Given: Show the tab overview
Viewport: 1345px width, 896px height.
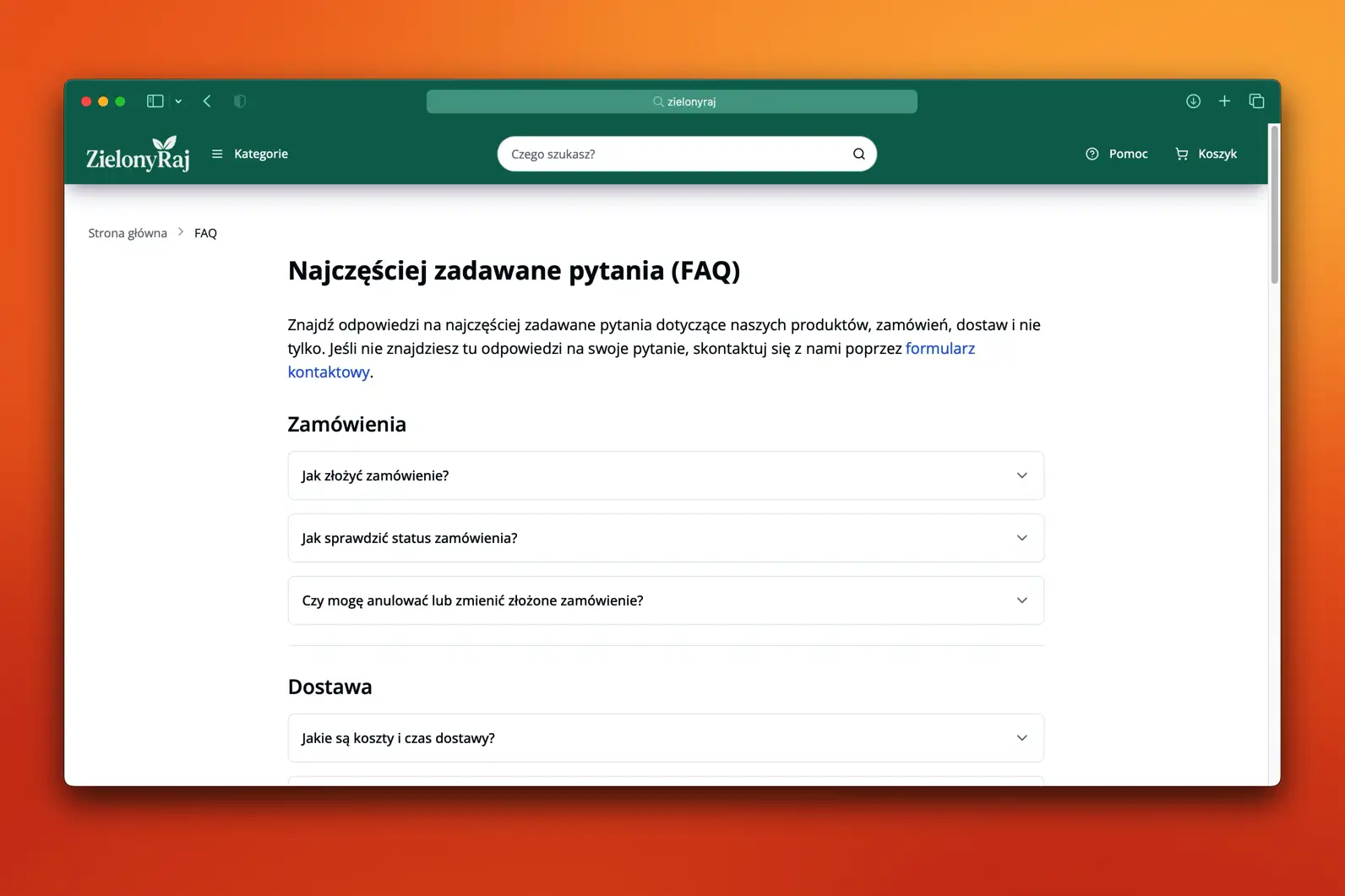Looking at the screenshot, I should 1256,101.
